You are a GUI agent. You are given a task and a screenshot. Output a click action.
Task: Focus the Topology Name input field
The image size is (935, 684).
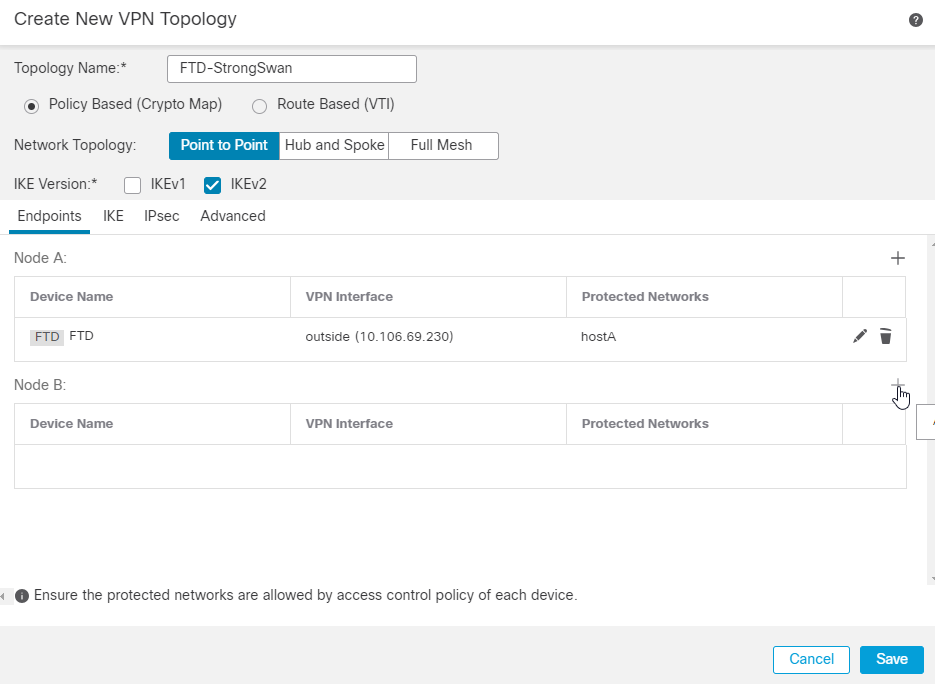click(292, 69)
